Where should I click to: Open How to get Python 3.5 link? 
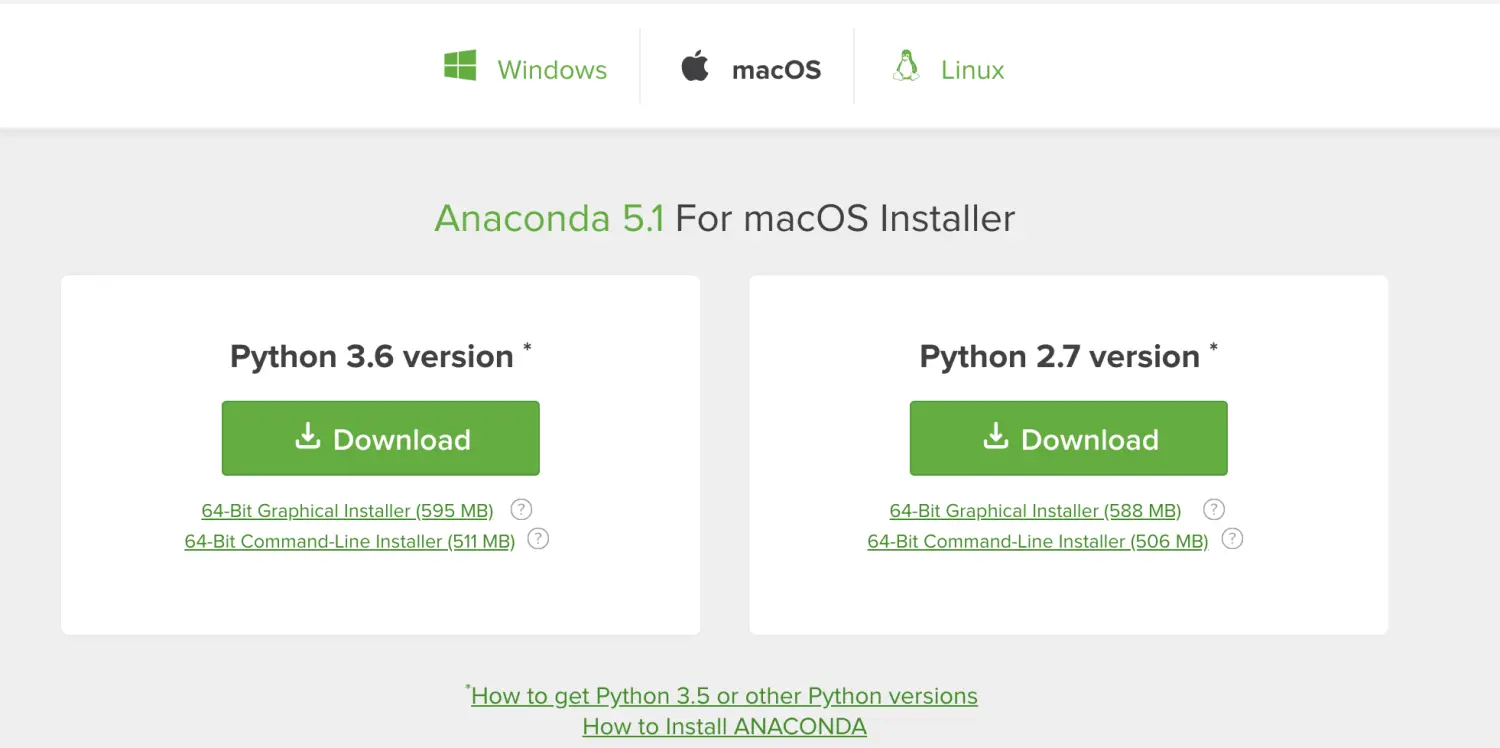[724, 696]
